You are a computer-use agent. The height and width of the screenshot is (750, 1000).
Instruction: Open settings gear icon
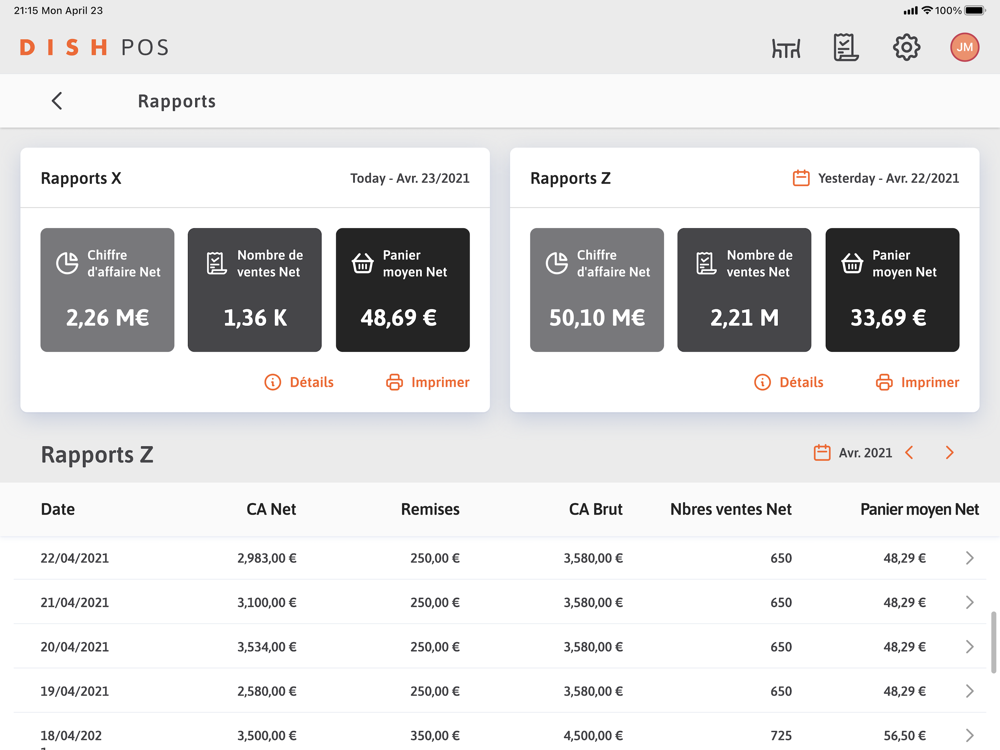point(906,47)
